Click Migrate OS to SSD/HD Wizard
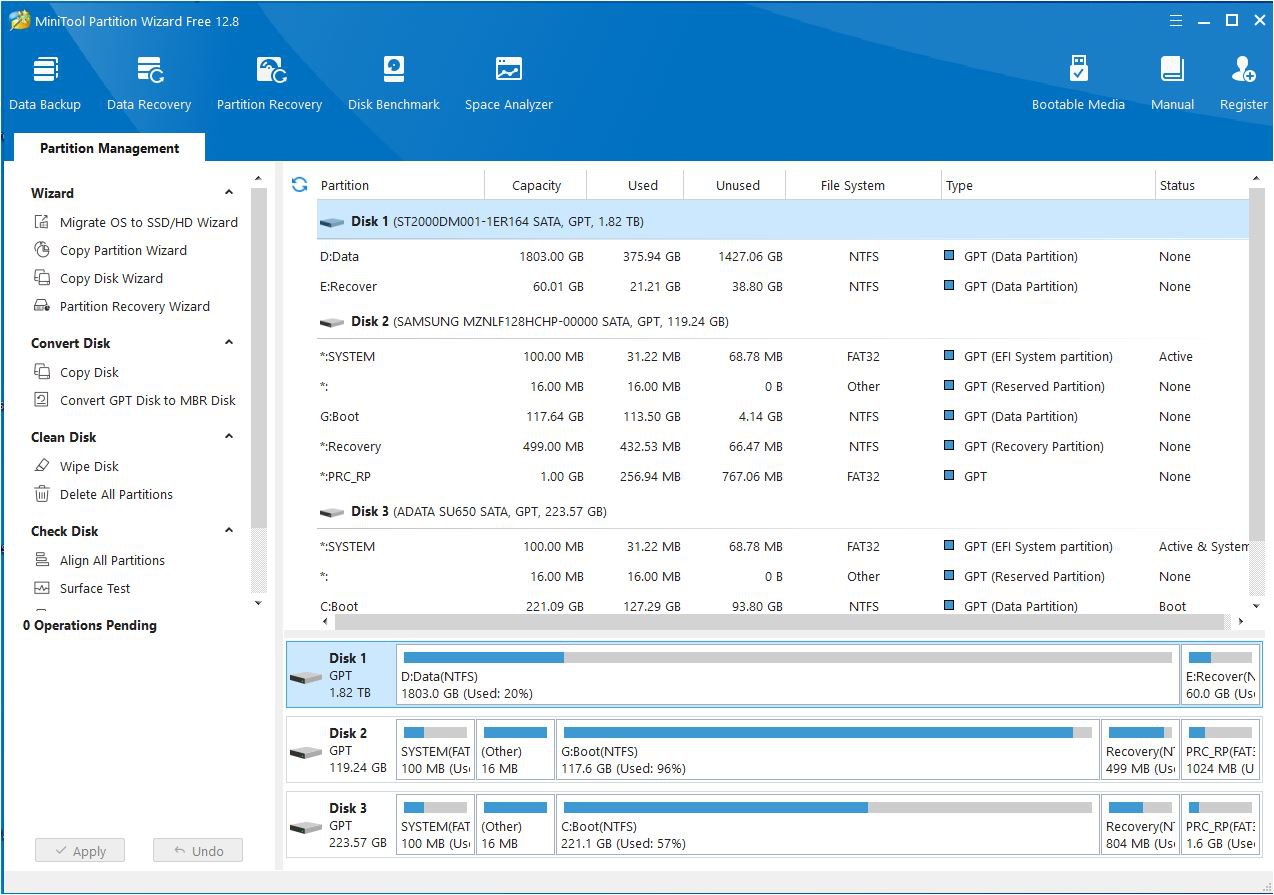Image resolution: width=1274 pixels, height=895 pixels. [148, 222]
